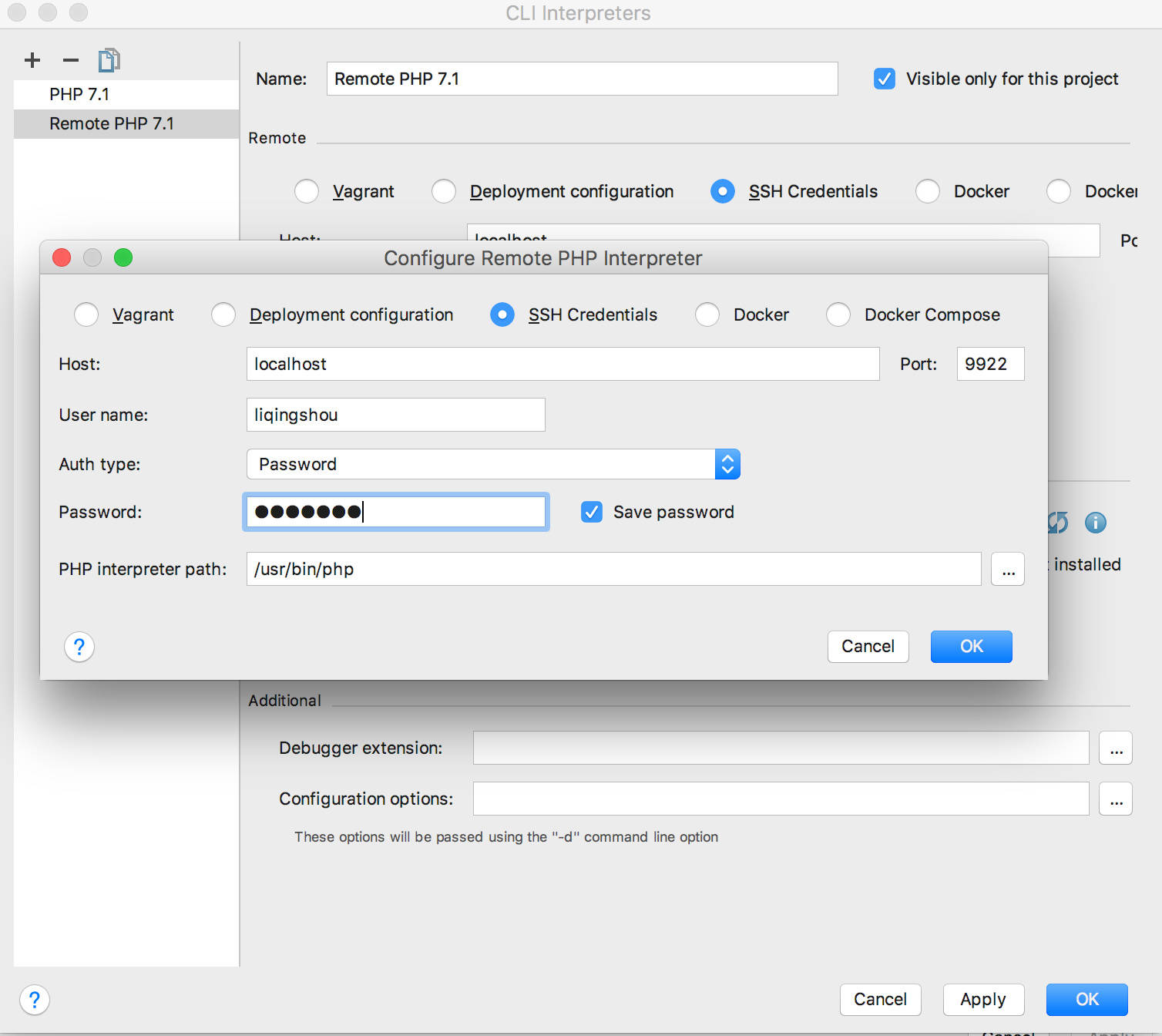Copy the selected interpreter configuration
1162x1036 pixels.
pyautogui.click(x=109, y=60)
